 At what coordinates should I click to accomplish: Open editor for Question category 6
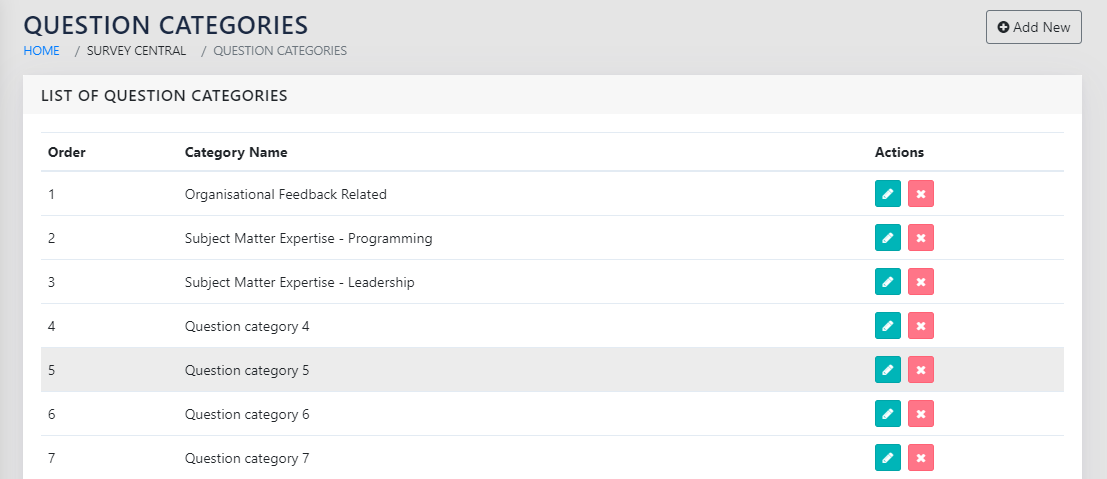tap(887, 414)
